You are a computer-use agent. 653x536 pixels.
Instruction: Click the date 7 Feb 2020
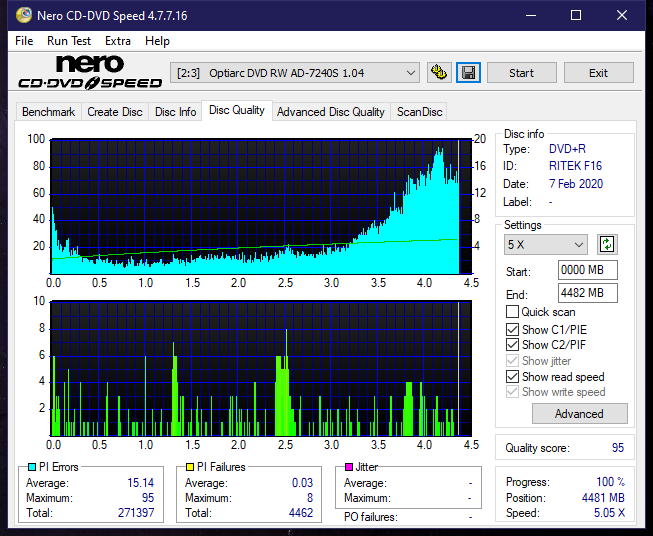(576, 184)
